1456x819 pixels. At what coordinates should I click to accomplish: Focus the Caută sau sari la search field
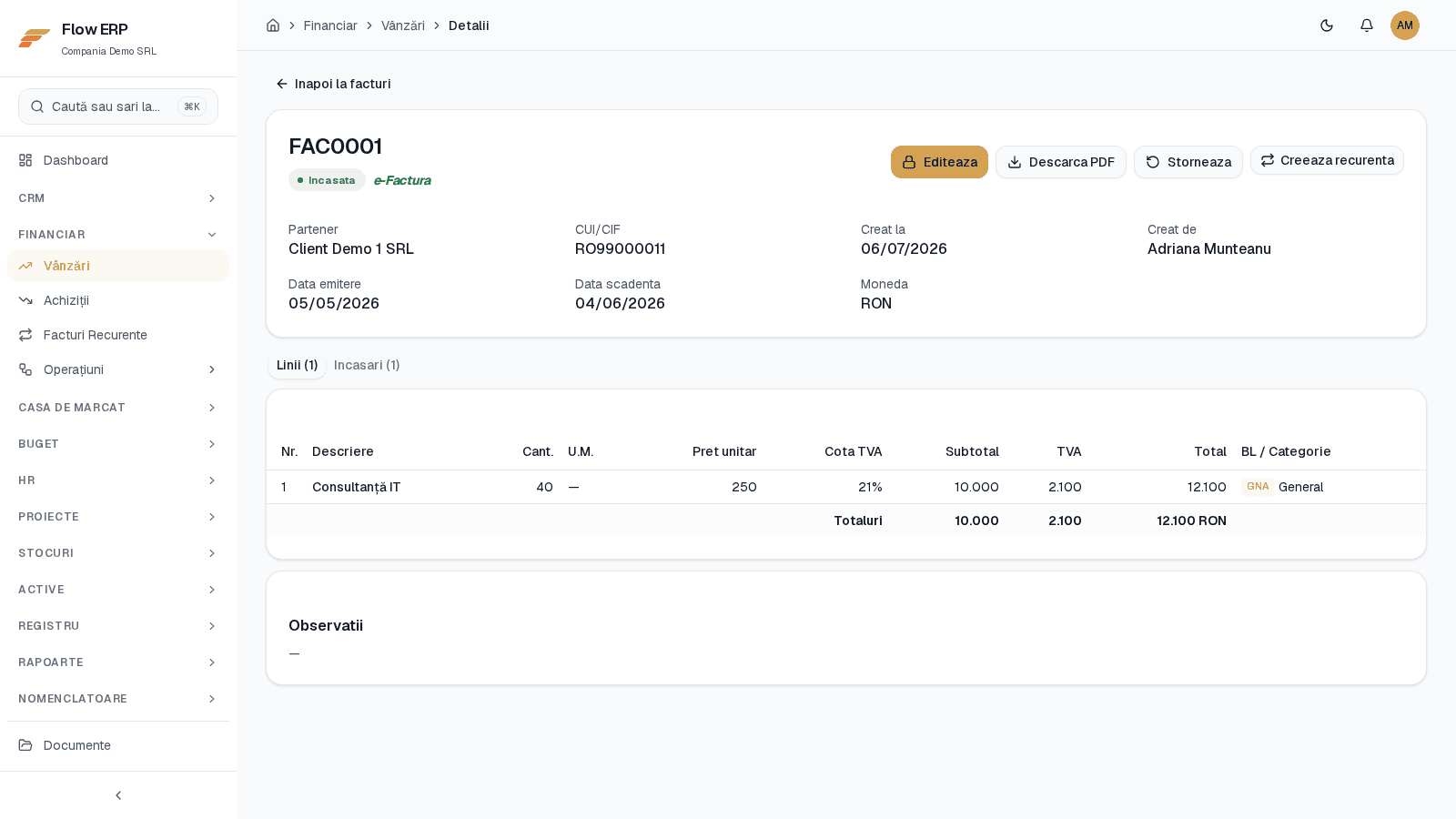118,106
